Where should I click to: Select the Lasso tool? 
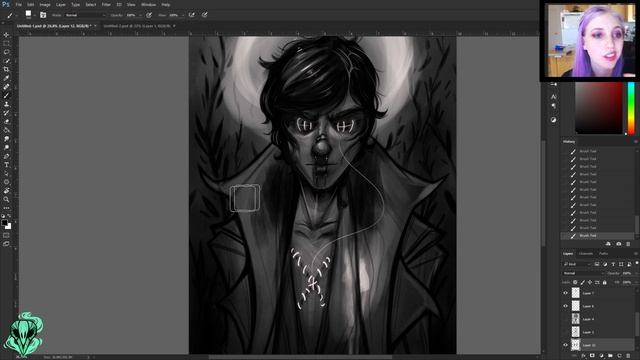click(6, 52)
